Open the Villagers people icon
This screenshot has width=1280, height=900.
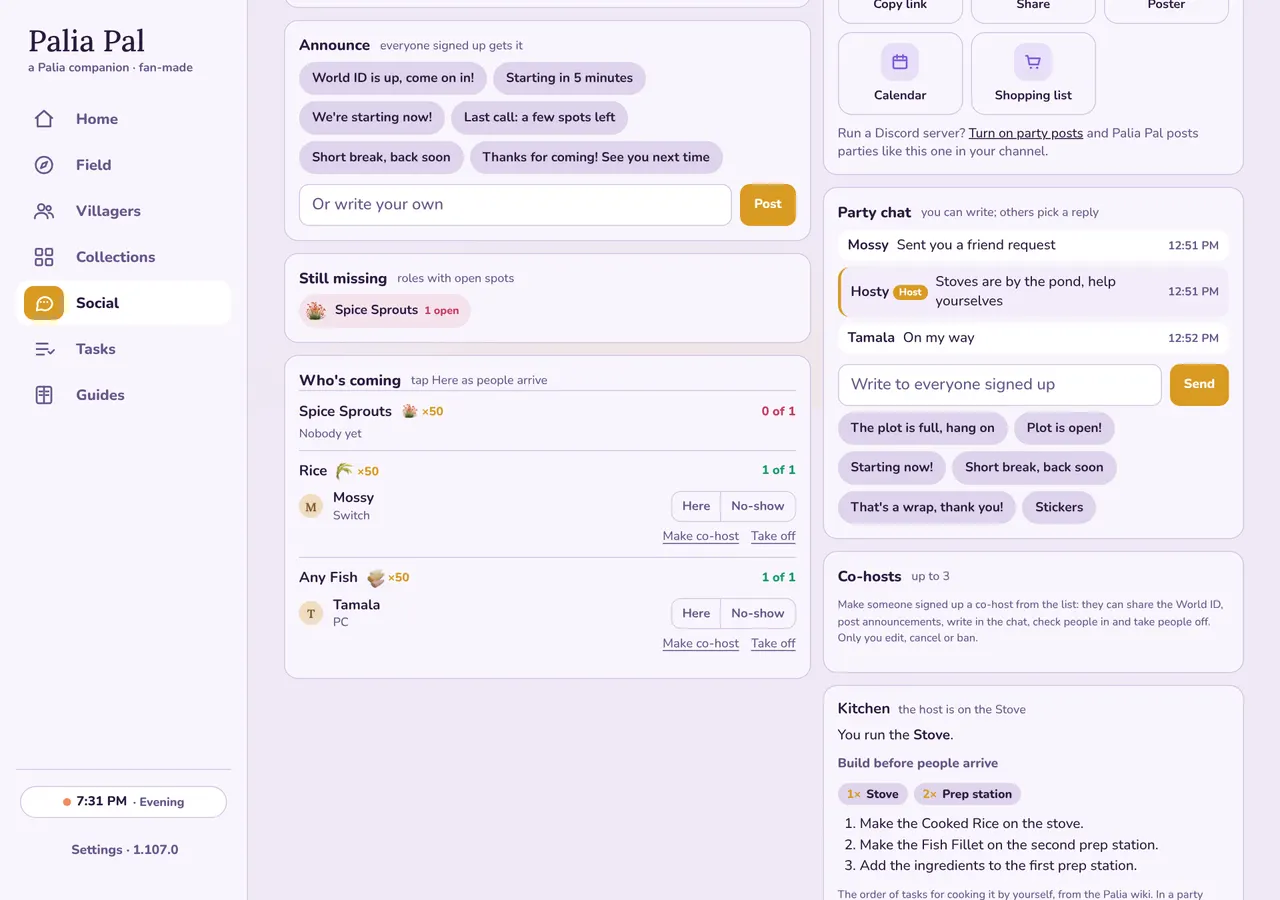pos(44,211)
